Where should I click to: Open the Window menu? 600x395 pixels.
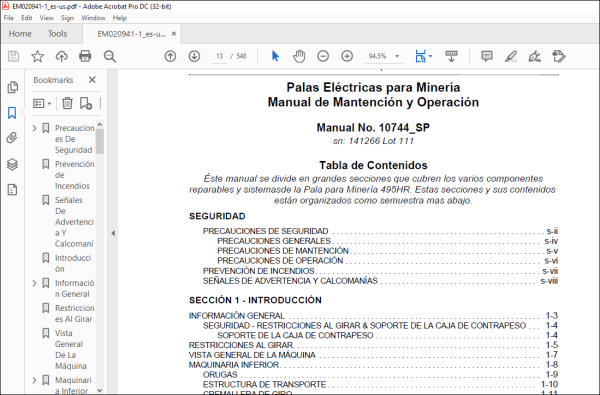(x=93, y=18)
